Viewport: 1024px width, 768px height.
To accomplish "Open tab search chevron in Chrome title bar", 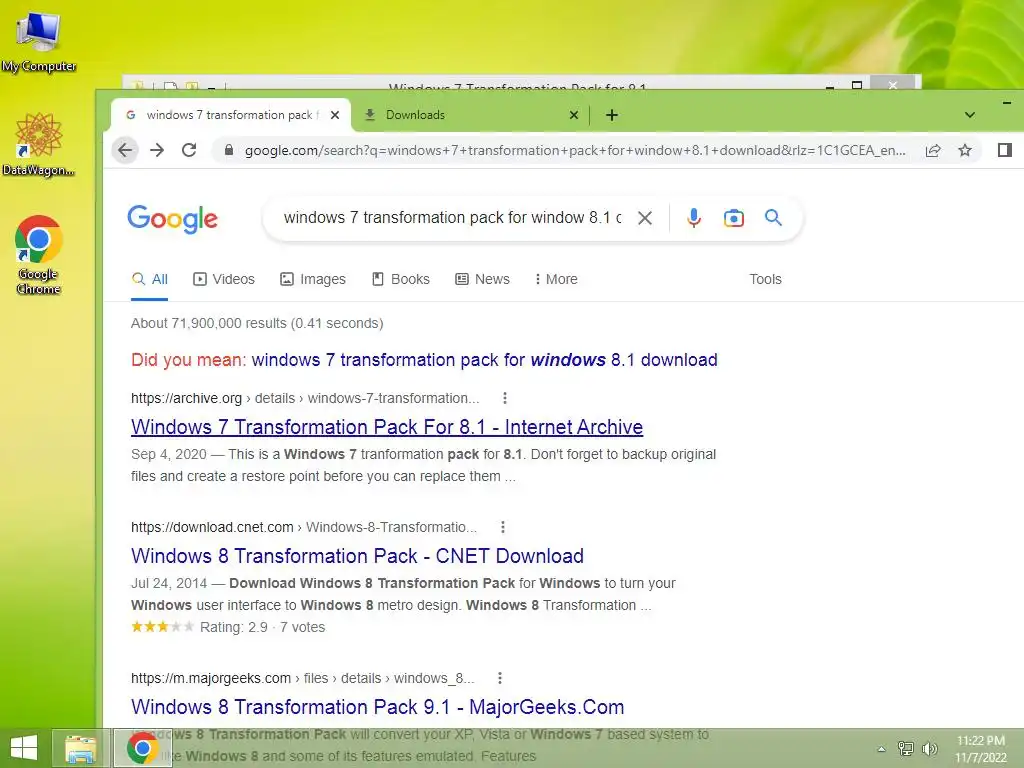I will click(970, 115).
